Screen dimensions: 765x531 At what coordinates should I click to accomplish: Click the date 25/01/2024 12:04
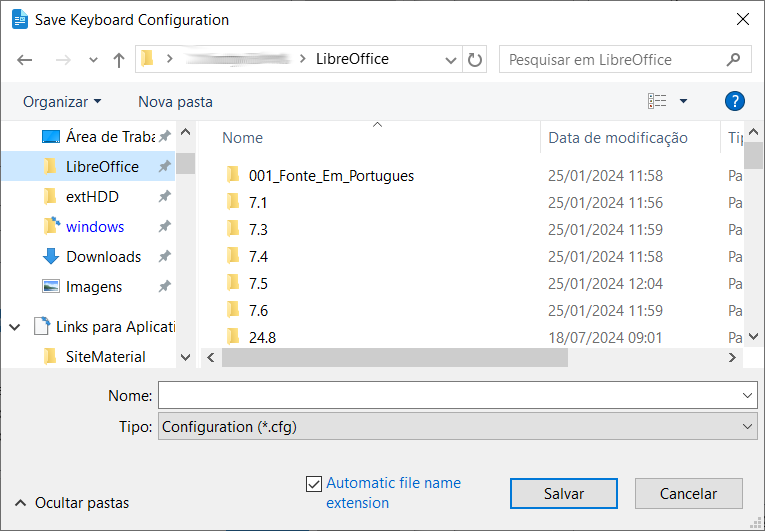tap(605, 284)
